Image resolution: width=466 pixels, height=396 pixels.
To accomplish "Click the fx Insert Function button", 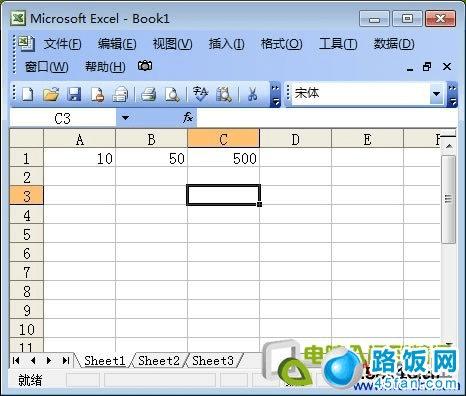I will pyautogui.click(x=188, y=117).
